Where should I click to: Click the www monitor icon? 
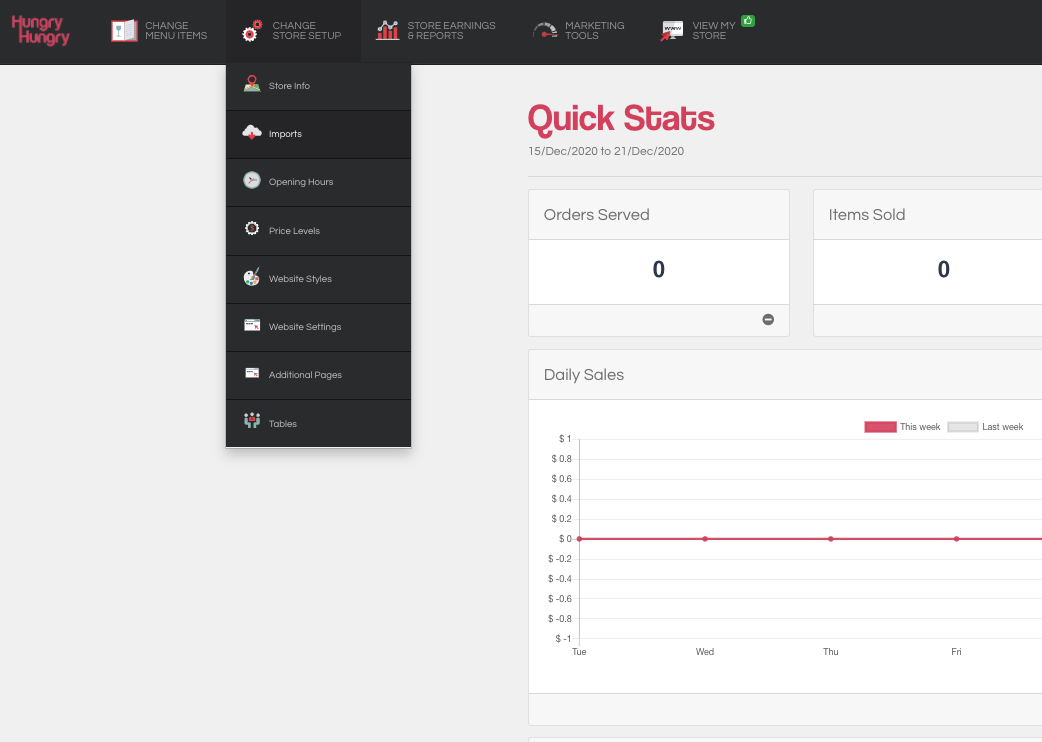pos(672,31)
